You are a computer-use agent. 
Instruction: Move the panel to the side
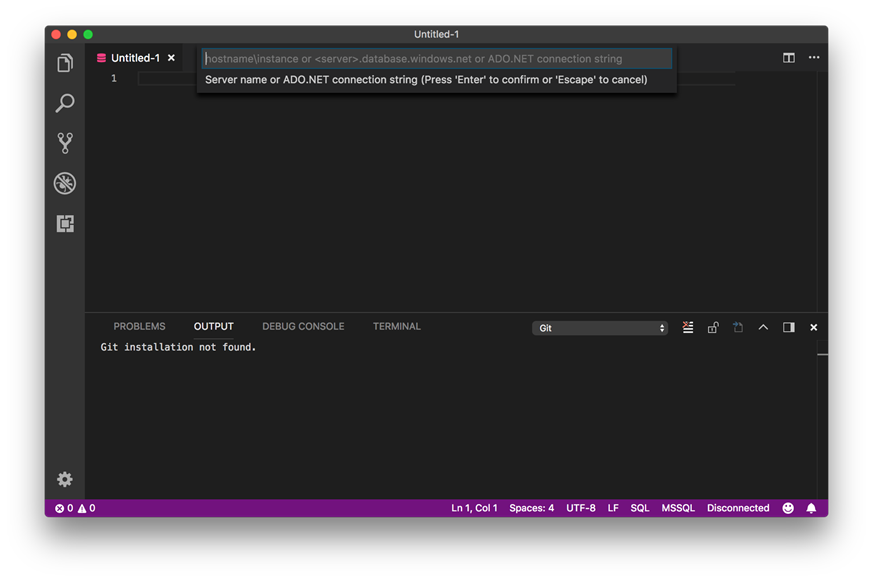click(788, 327)
